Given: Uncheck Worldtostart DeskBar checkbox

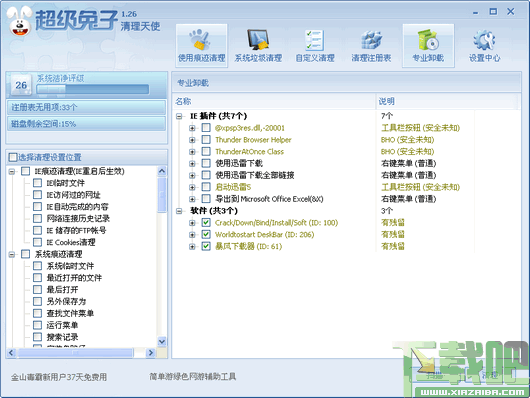Looking at the screenshot, I should click(206, 234).
